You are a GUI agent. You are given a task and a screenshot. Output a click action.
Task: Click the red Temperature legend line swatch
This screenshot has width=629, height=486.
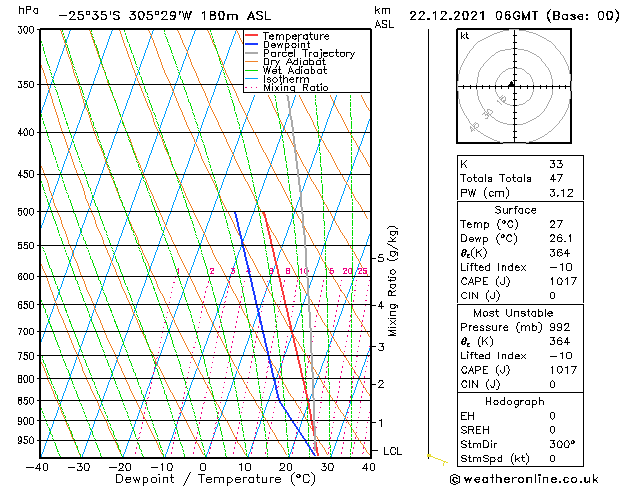pyautogui.click(x=252, y=36)
